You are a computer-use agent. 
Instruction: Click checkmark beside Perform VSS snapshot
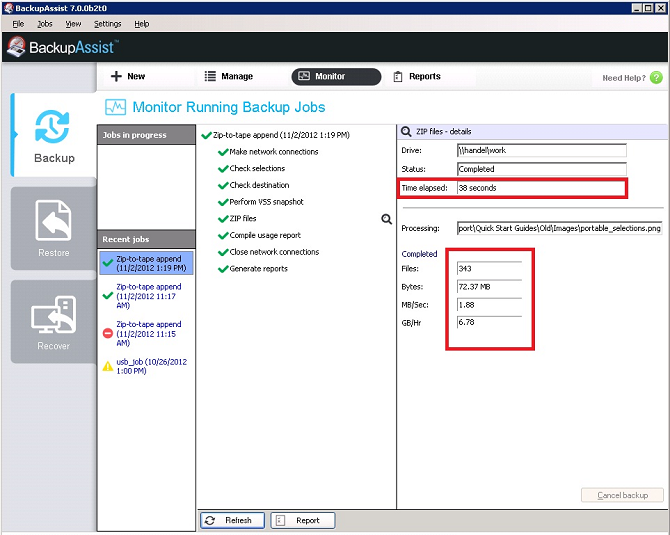tap(223, 202)
